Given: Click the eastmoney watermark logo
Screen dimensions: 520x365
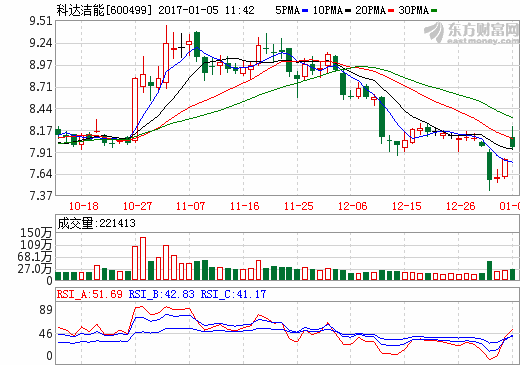Looking at the screenshot, I should point(472,33).
